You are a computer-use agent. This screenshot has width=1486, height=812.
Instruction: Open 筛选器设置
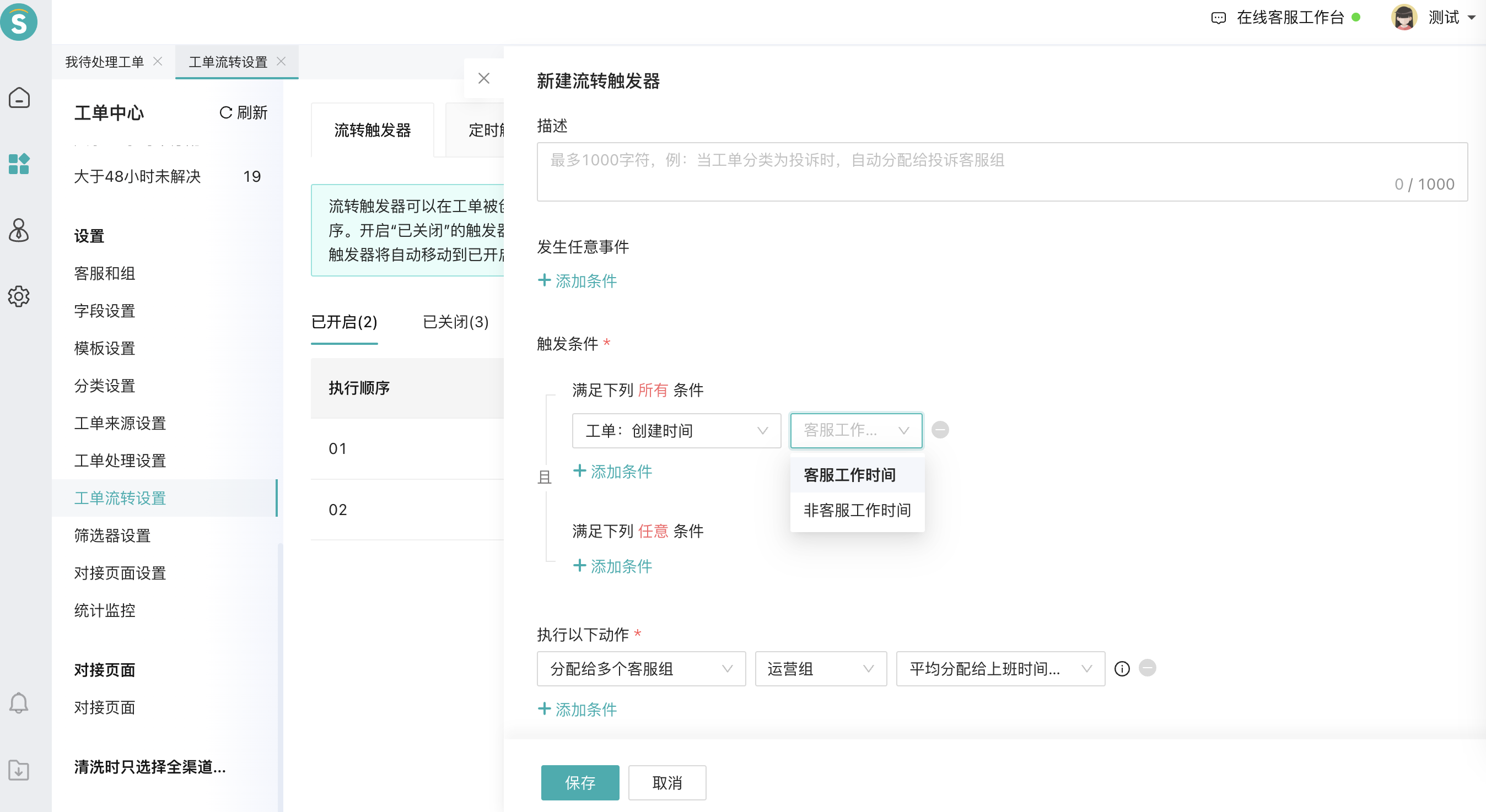(112, 536)
